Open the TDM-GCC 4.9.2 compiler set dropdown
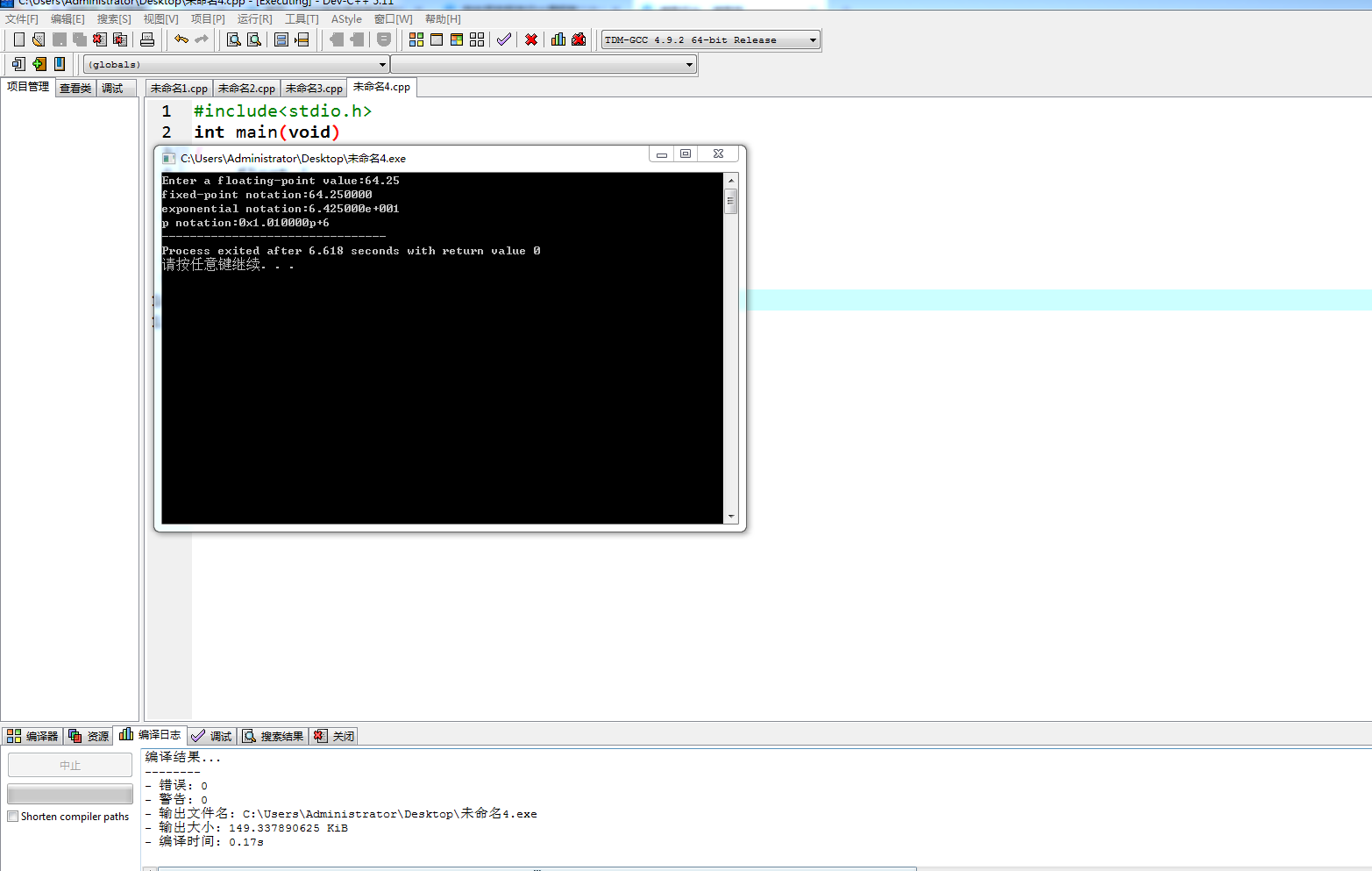 [x=711, y=39]
